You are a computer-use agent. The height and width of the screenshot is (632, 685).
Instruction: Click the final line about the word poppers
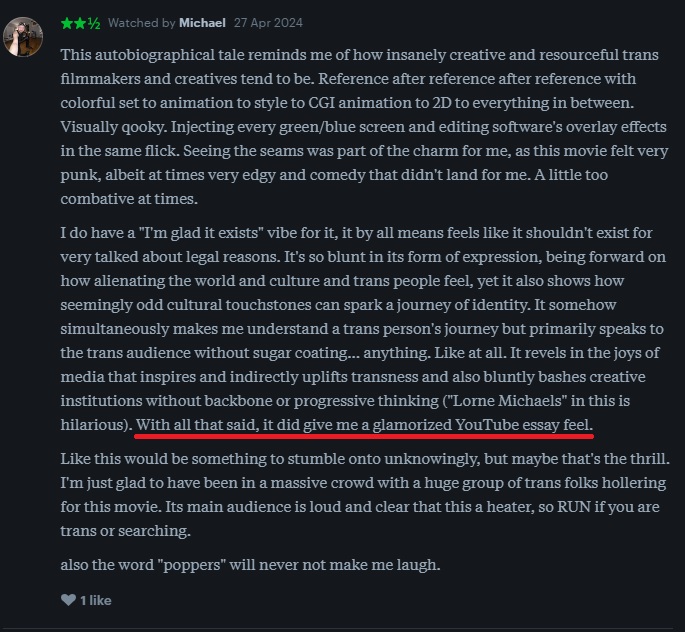pyautogui.click(x=250, y=565)
